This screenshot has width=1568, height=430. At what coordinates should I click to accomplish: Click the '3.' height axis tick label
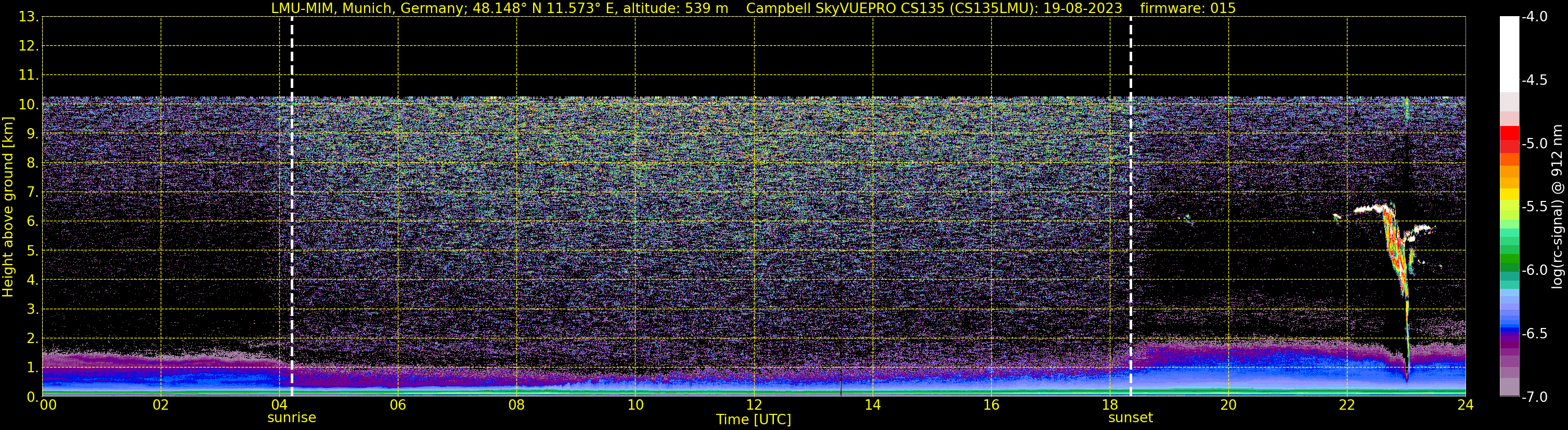[x=33, y=309]
